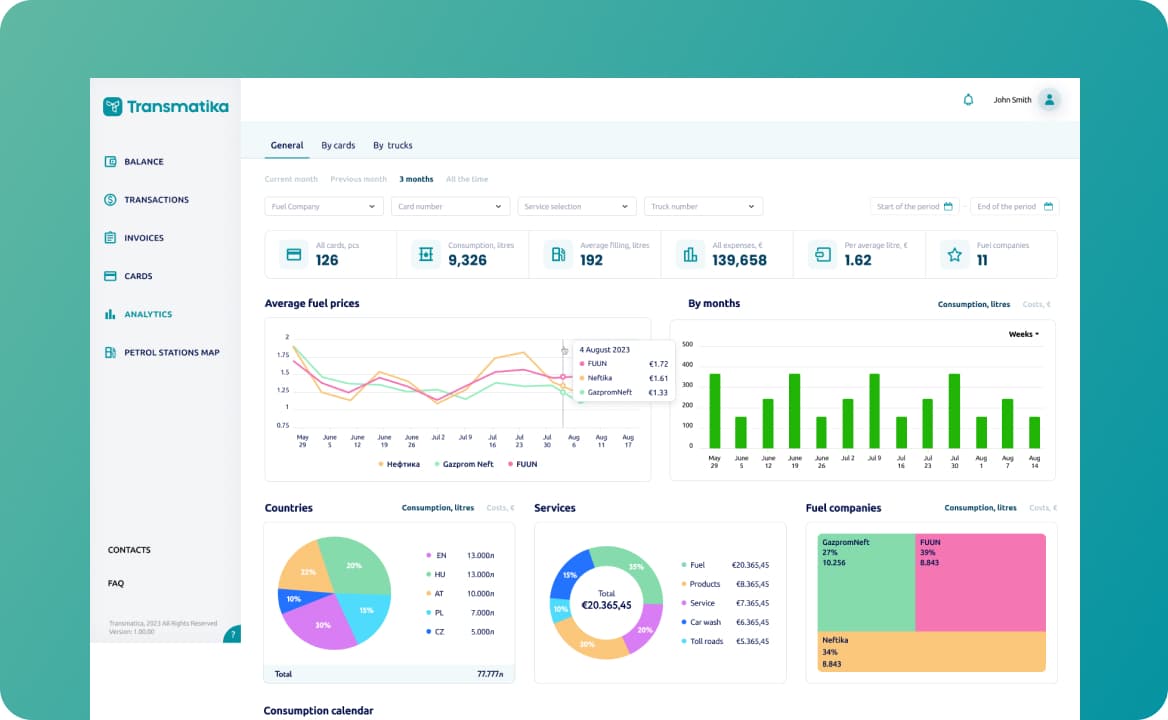Open the Start of the period calendar icon

[x=948, y=206]
